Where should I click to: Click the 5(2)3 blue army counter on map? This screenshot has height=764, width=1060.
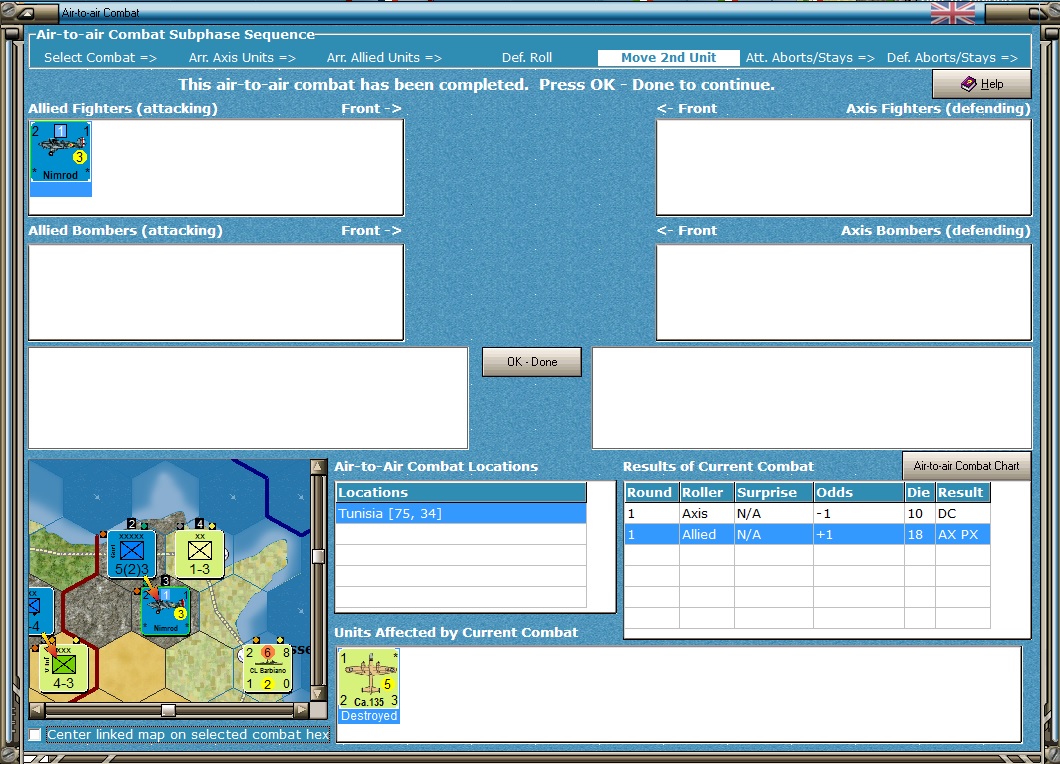tap(131, 554)
